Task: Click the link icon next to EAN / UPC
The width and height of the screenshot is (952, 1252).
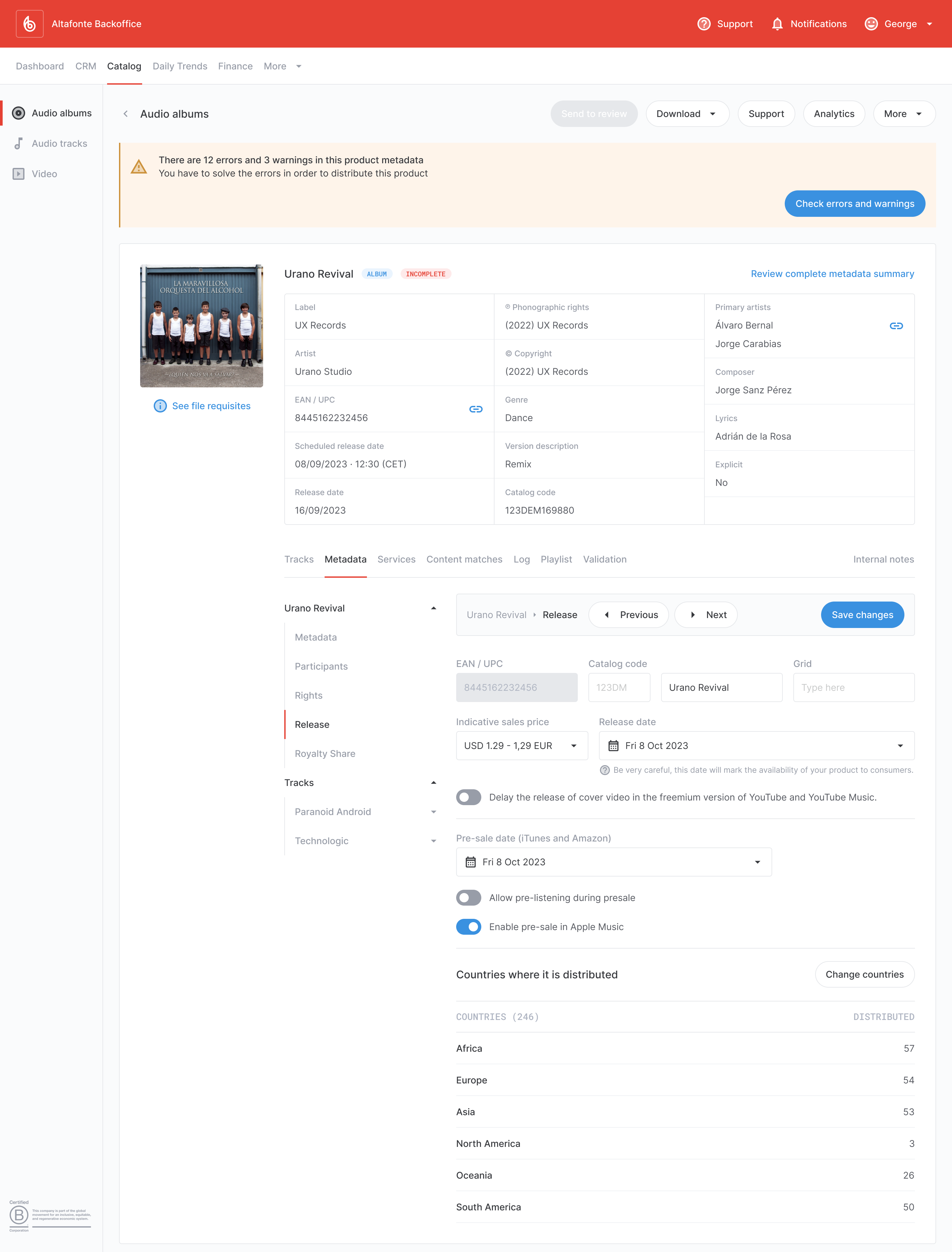Action: pos(475,409)
